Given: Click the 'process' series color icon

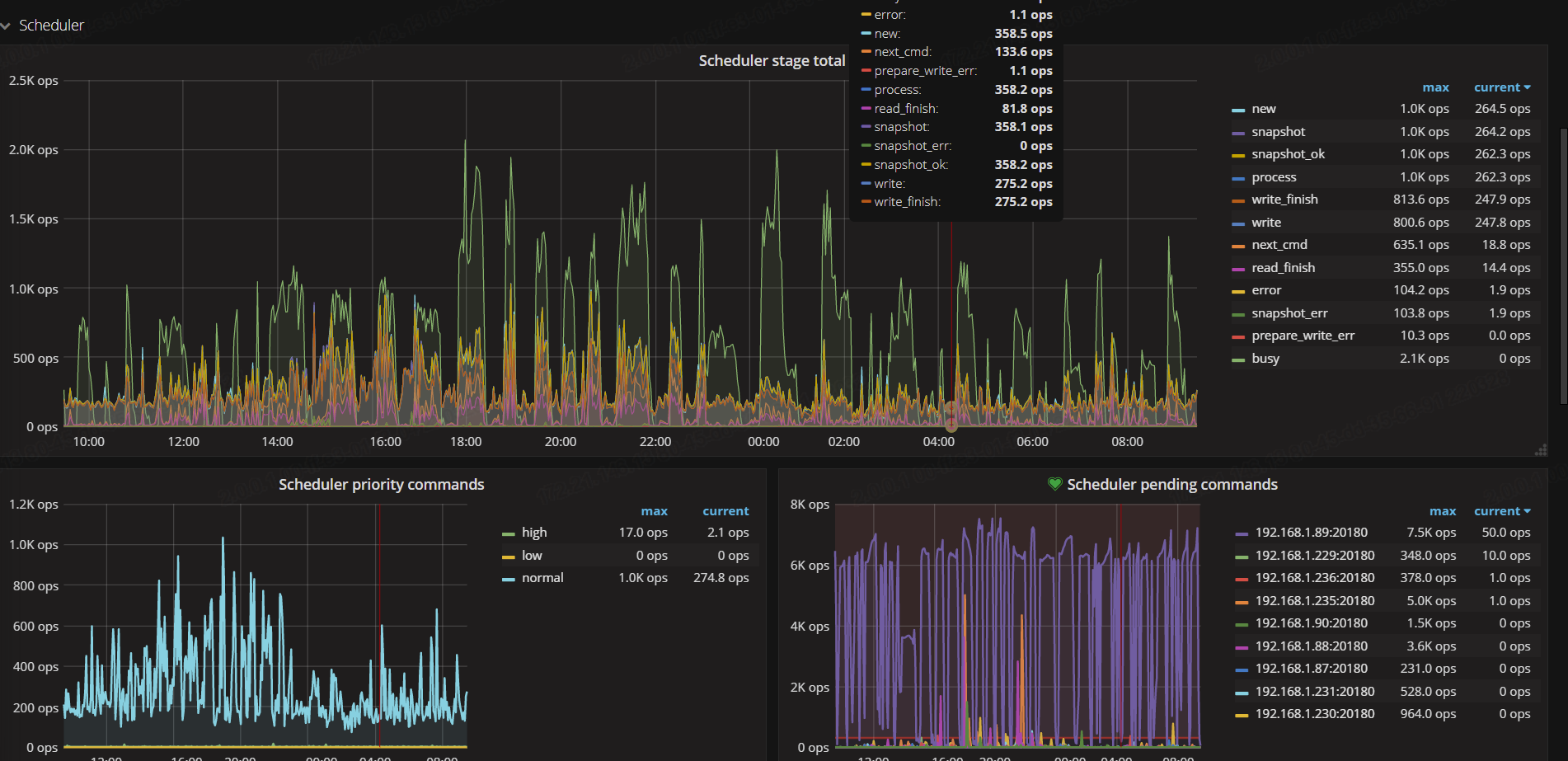Looking at the screenshot, I should click(x=1237, y=178).
